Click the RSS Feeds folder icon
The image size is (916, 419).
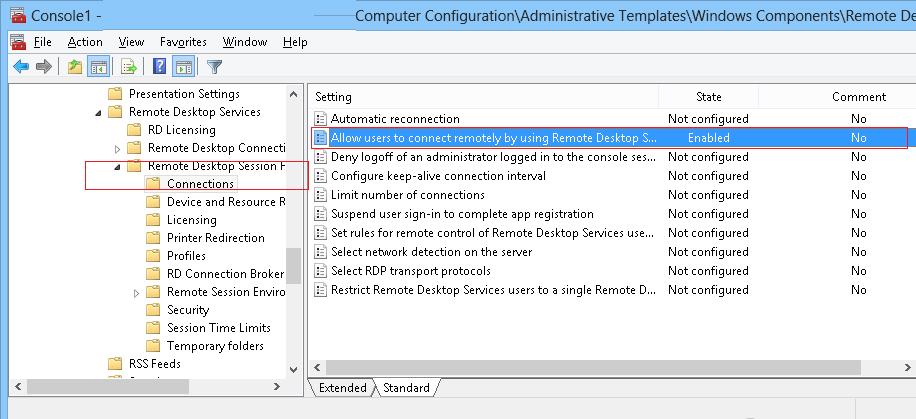115,363
